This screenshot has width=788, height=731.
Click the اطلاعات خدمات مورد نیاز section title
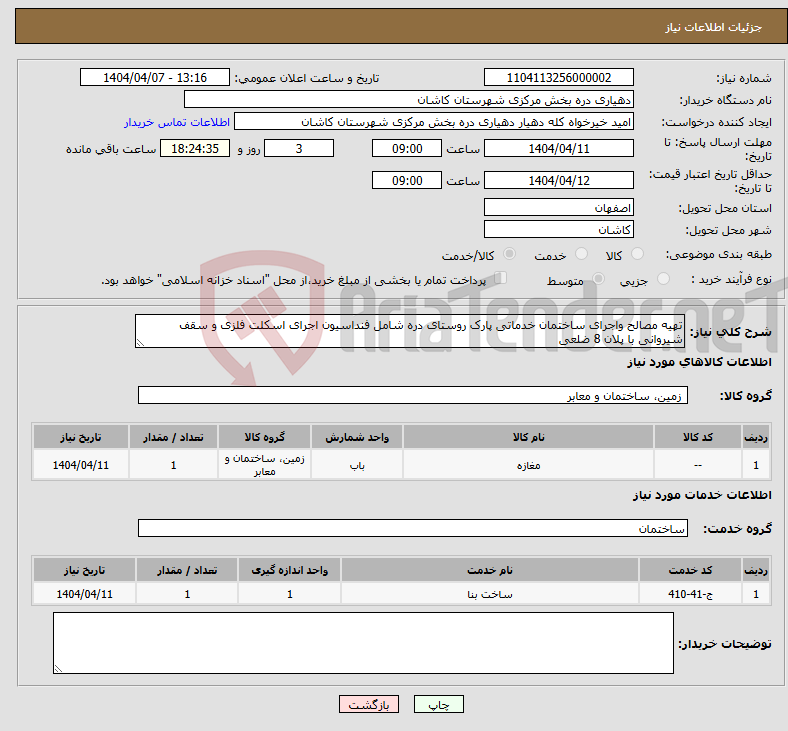click(702, 495)
